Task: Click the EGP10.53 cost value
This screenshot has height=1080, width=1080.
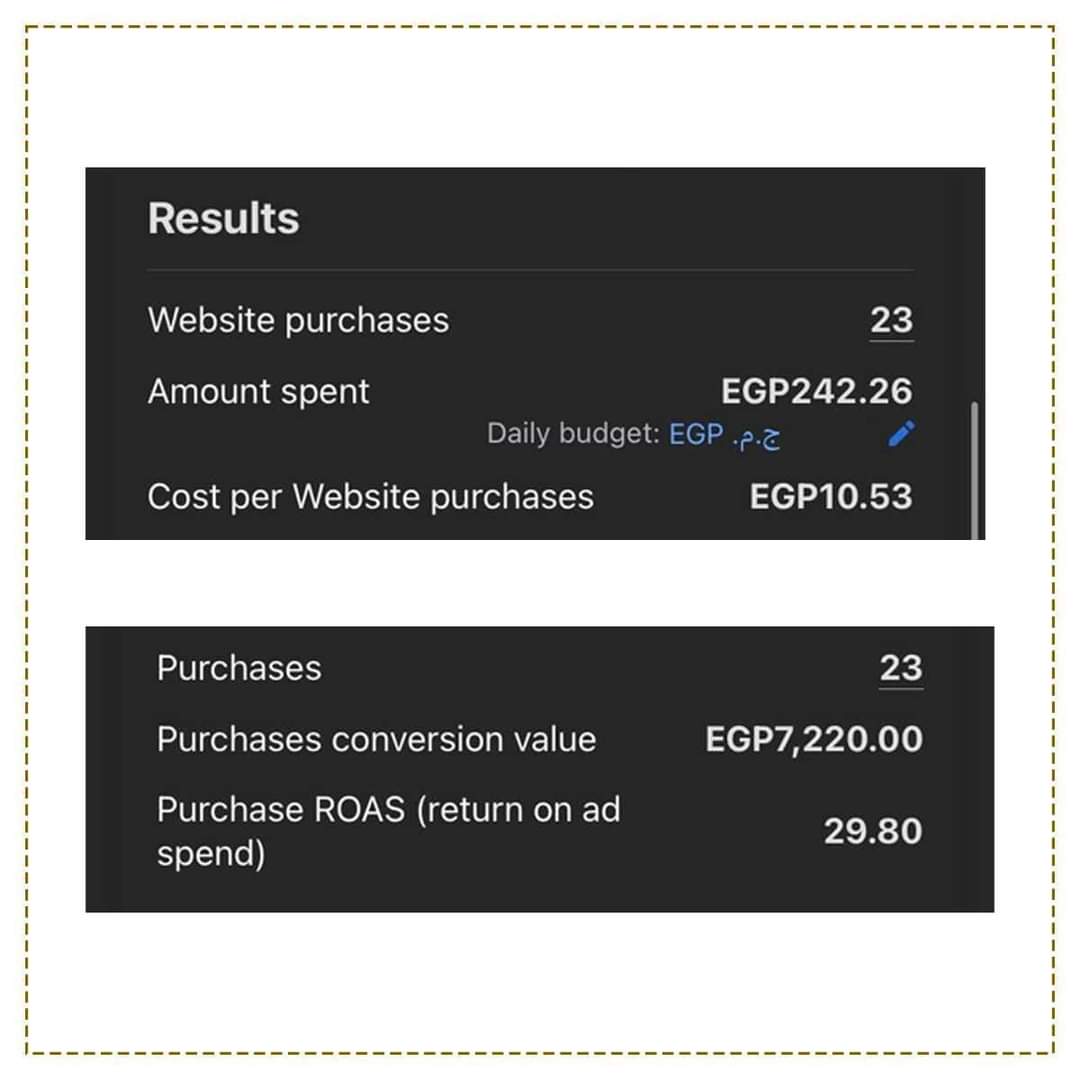Action: point(831,497)
